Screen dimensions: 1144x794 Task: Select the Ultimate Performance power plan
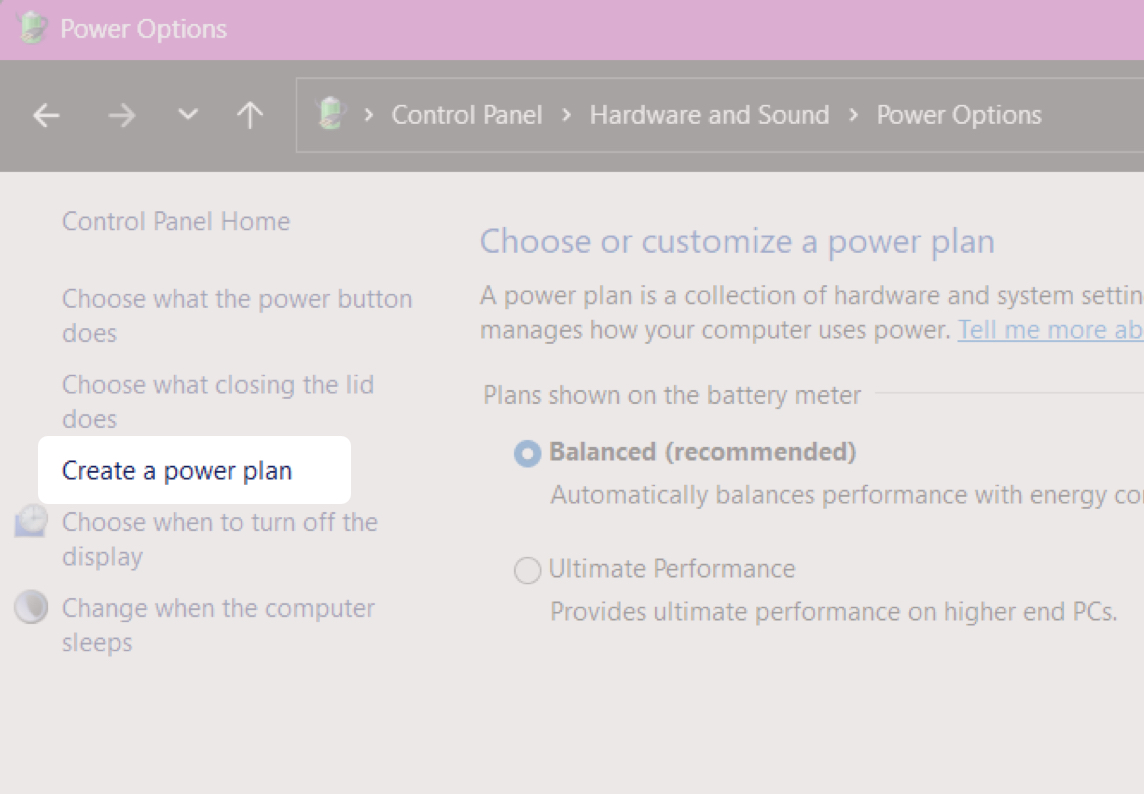coord(527,570)
